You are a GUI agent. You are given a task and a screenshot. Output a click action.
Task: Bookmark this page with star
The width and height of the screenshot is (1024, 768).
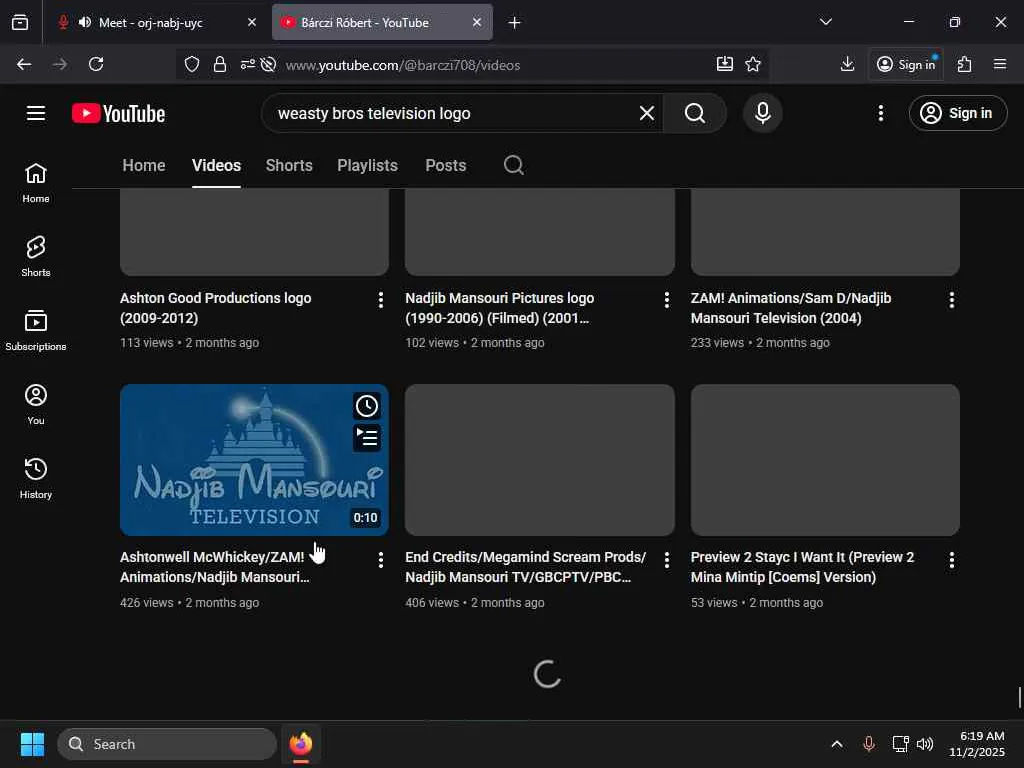coord(753,64)
